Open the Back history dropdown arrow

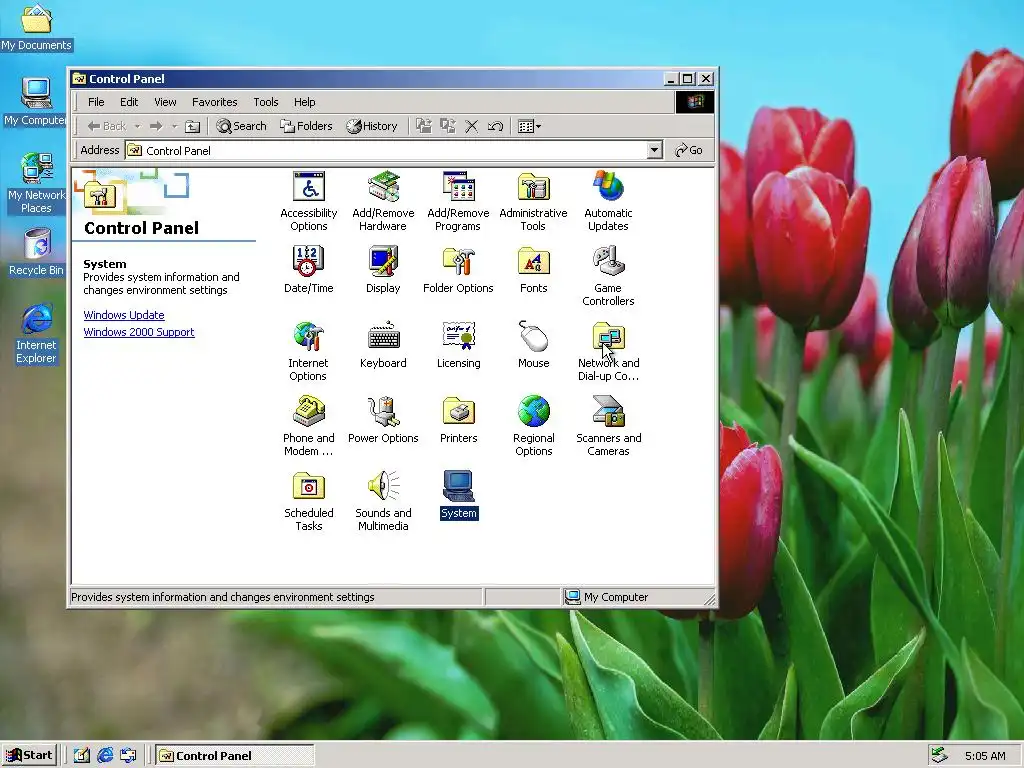tap(137, 126)
